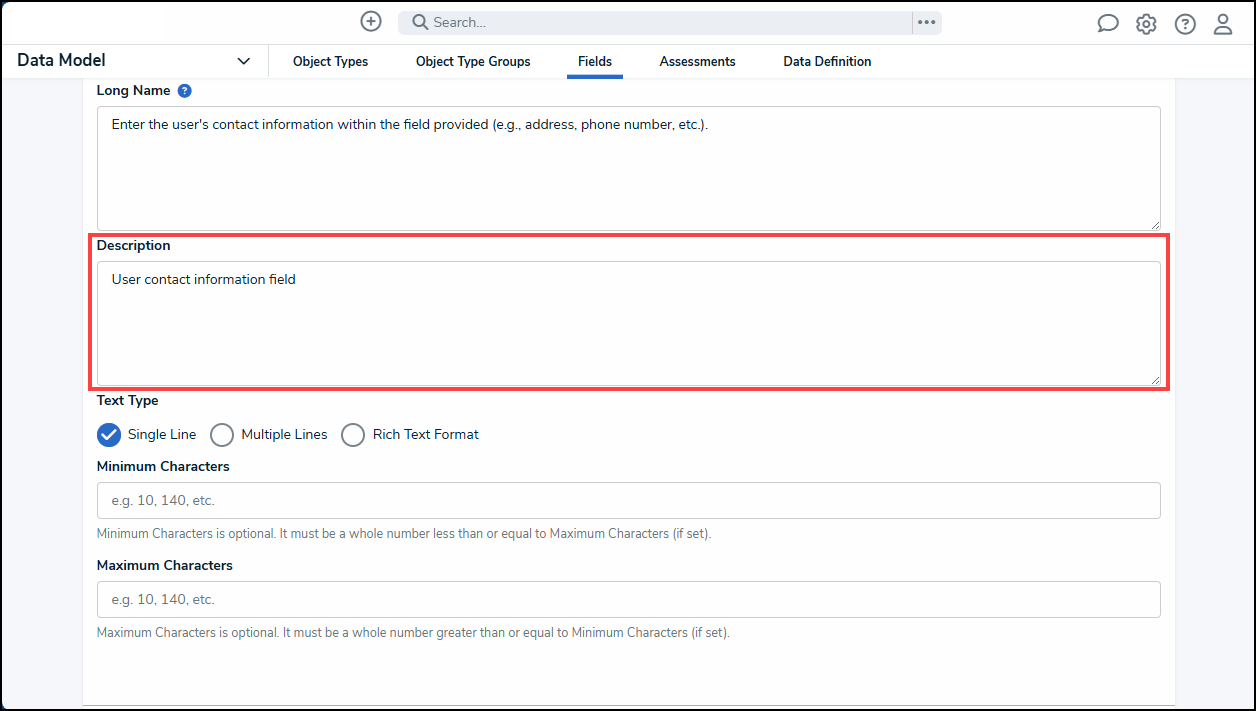This screenshot has width=1256, height=711.
Task: Open the user profile icon
Action: (1223, 24)
